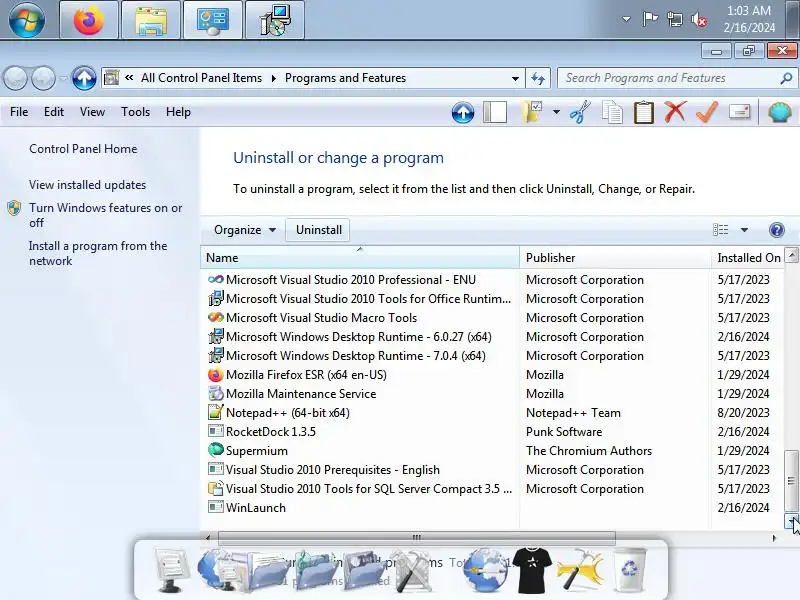Click the list scroll-up arrow
800x600 pixels.
tap(791, 254)
